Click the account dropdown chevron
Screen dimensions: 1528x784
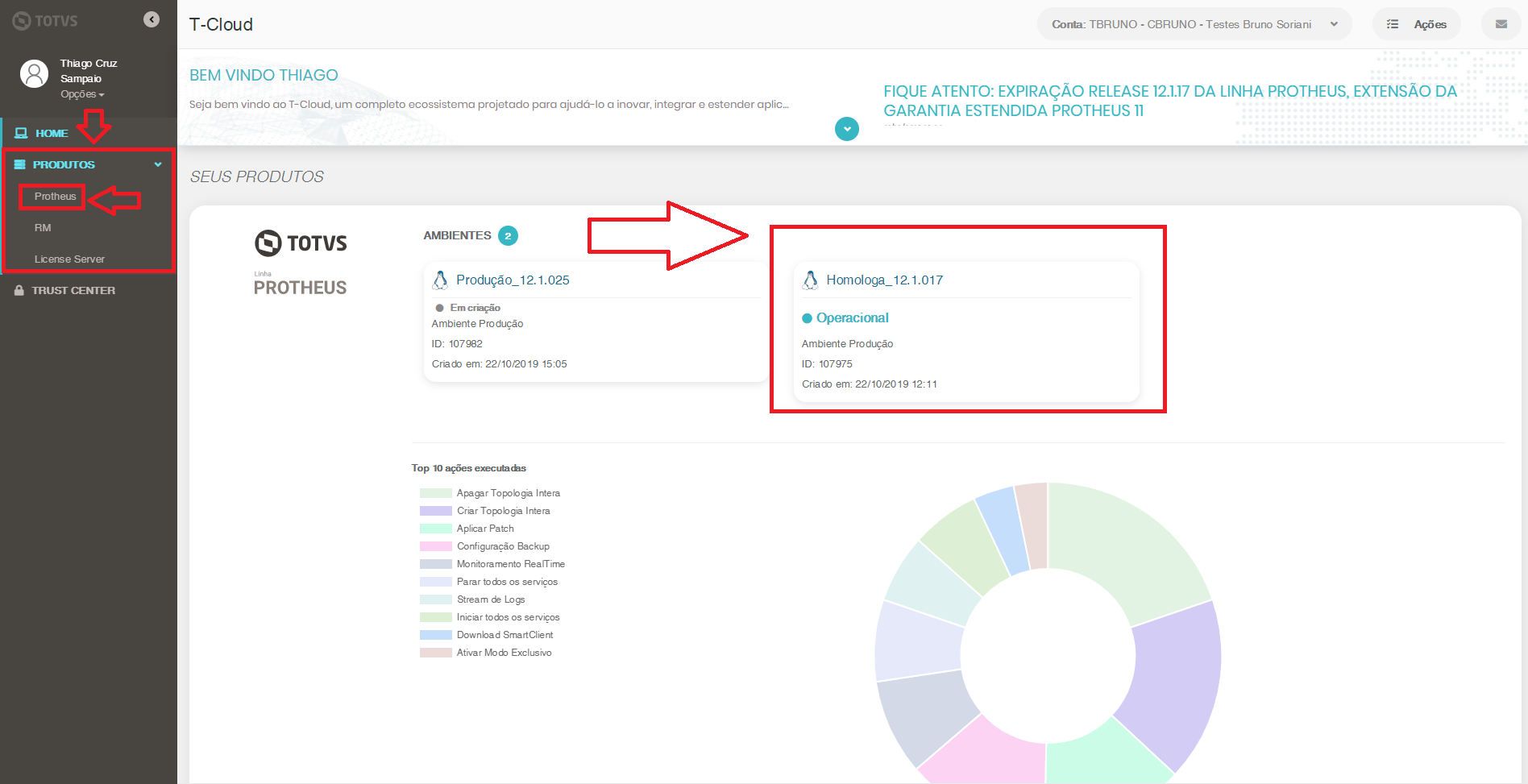click(x=1335, y=24)
